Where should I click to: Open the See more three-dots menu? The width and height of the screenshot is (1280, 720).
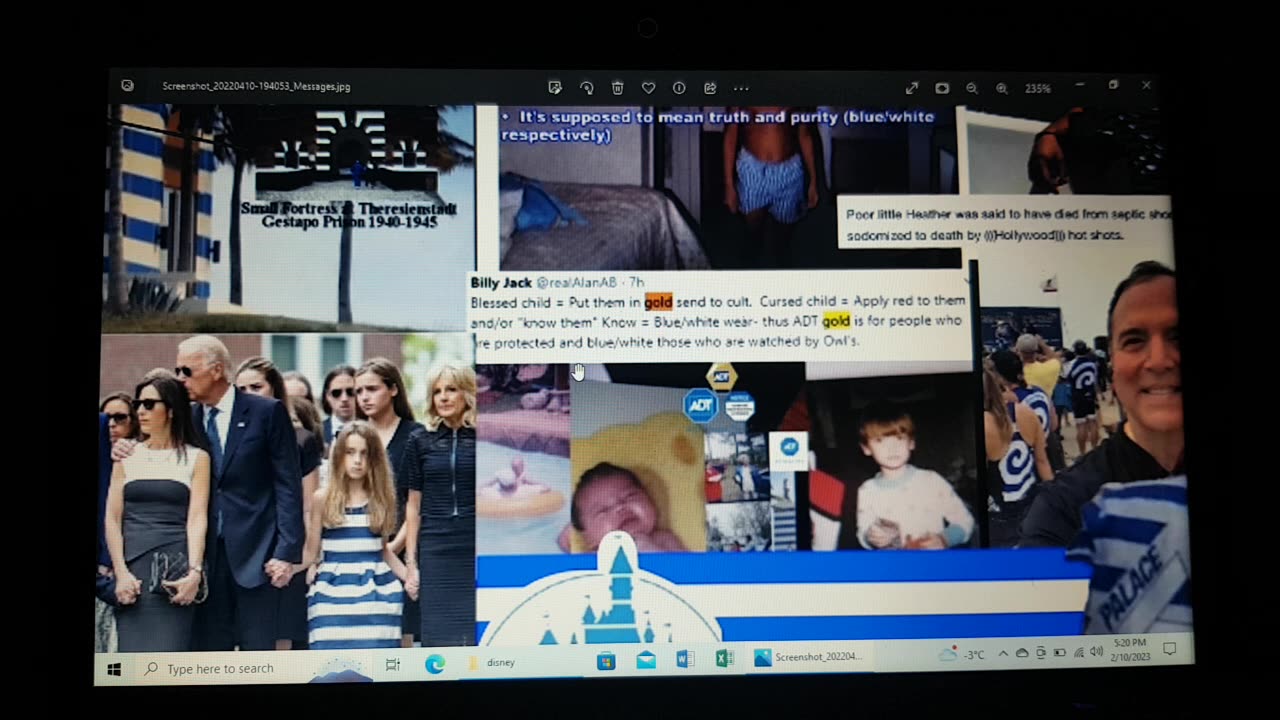tap(741, 88)
